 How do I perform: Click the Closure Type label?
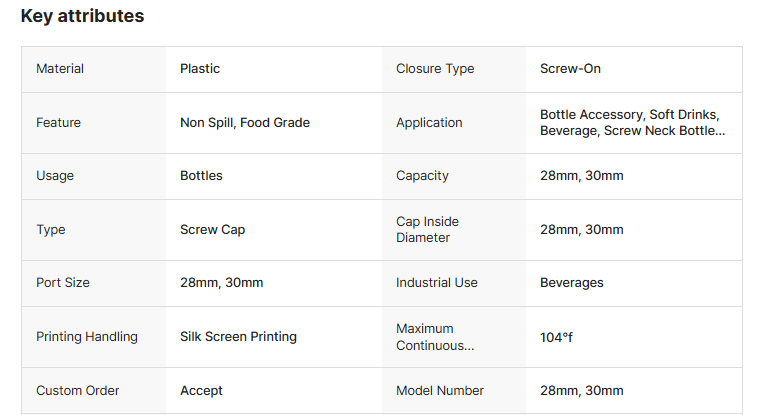coord(435,69)
